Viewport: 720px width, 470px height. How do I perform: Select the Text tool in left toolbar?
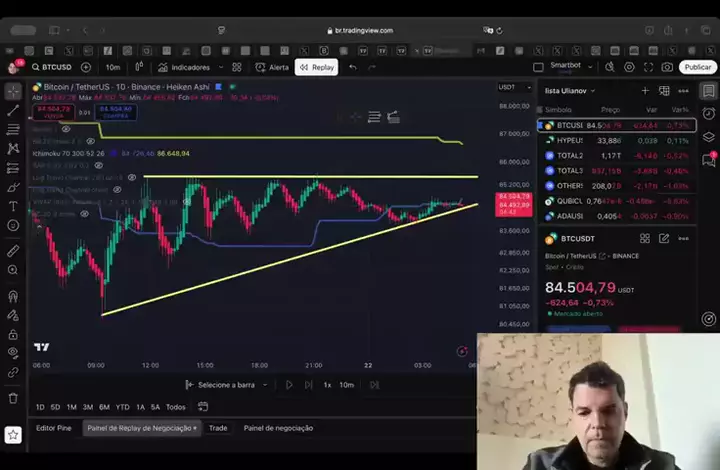(x=13, y=205)
